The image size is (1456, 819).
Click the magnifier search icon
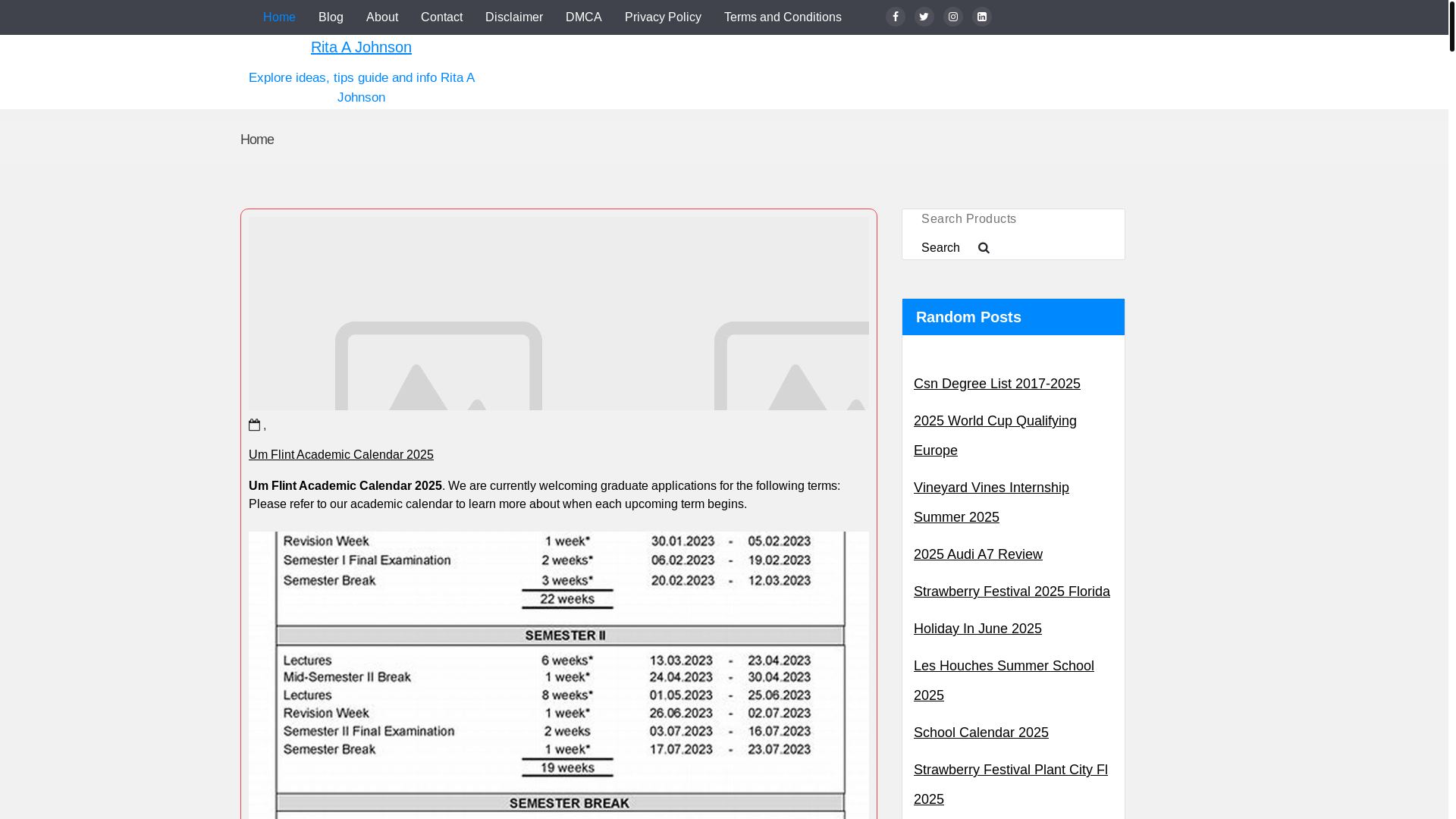[x=984, y=248]
